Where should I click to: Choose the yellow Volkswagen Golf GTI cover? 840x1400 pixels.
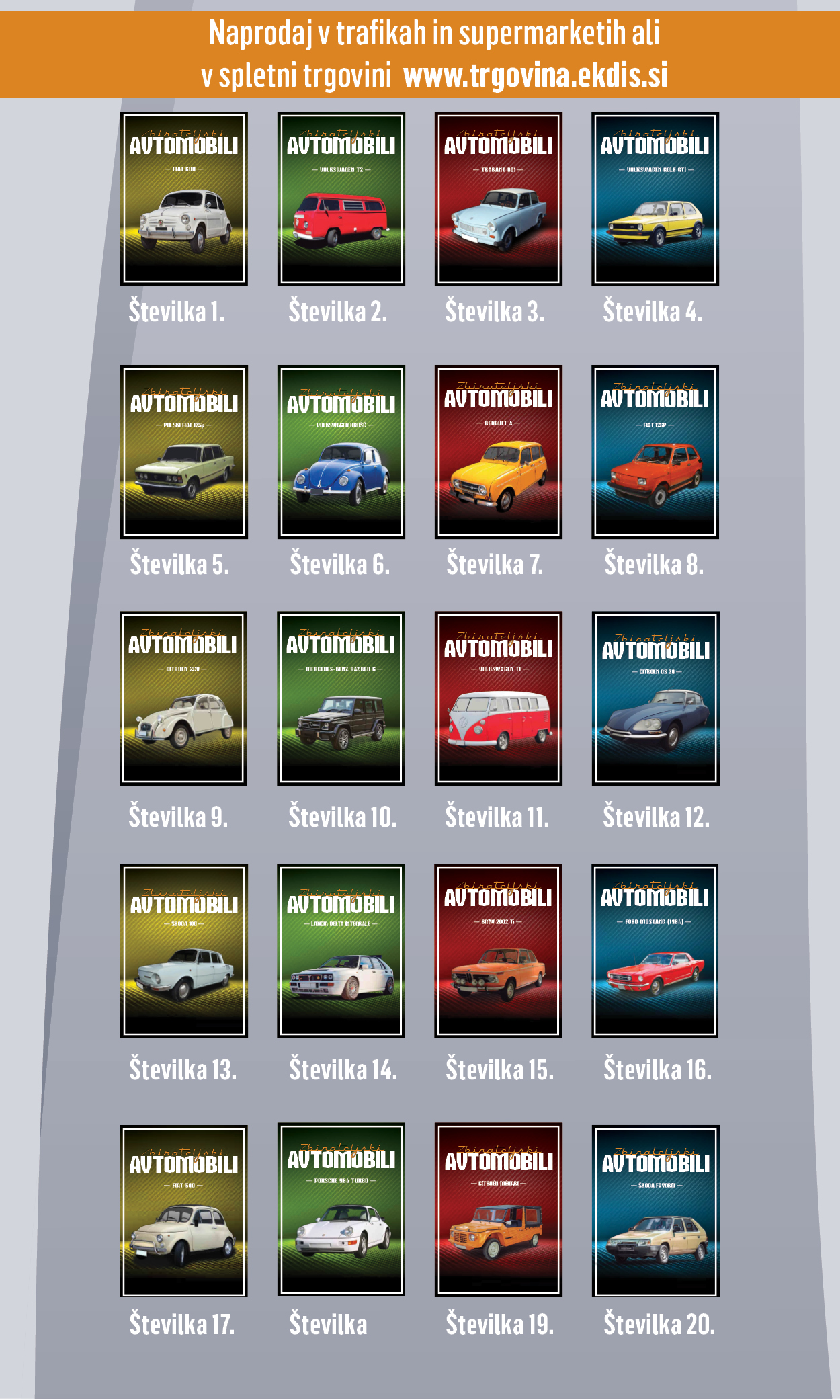[x=655, y=199]
